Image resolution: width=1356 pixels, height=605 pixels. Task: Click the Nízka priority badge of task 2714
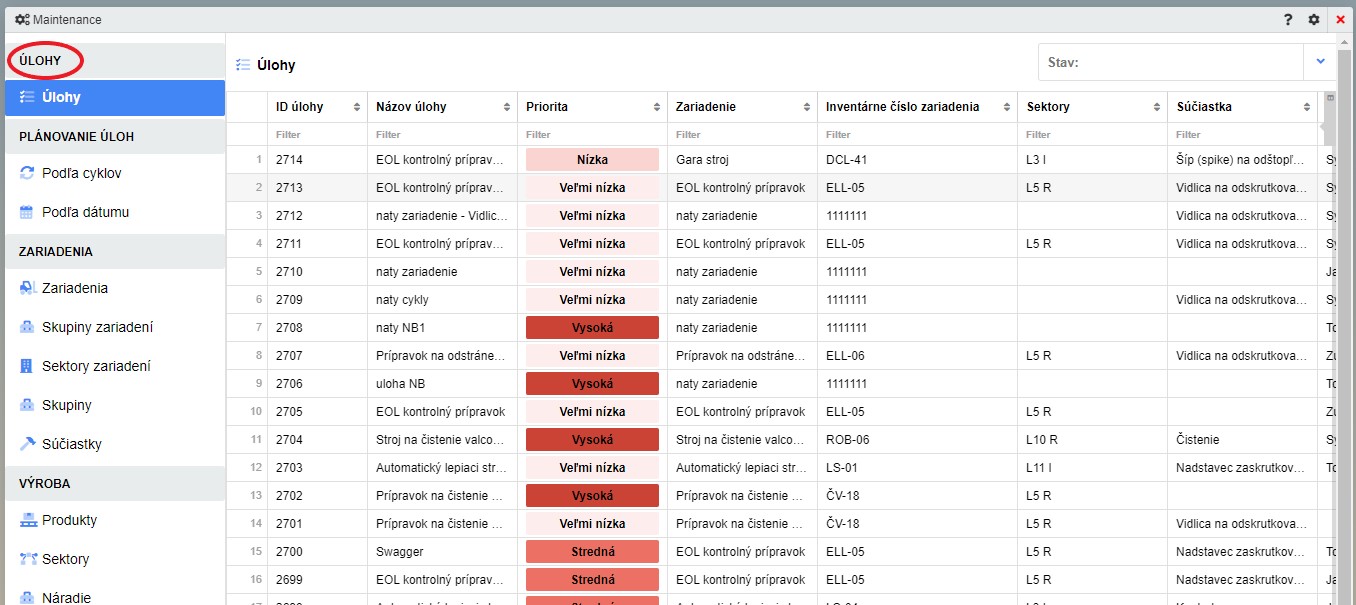click(x=592, y=159)
